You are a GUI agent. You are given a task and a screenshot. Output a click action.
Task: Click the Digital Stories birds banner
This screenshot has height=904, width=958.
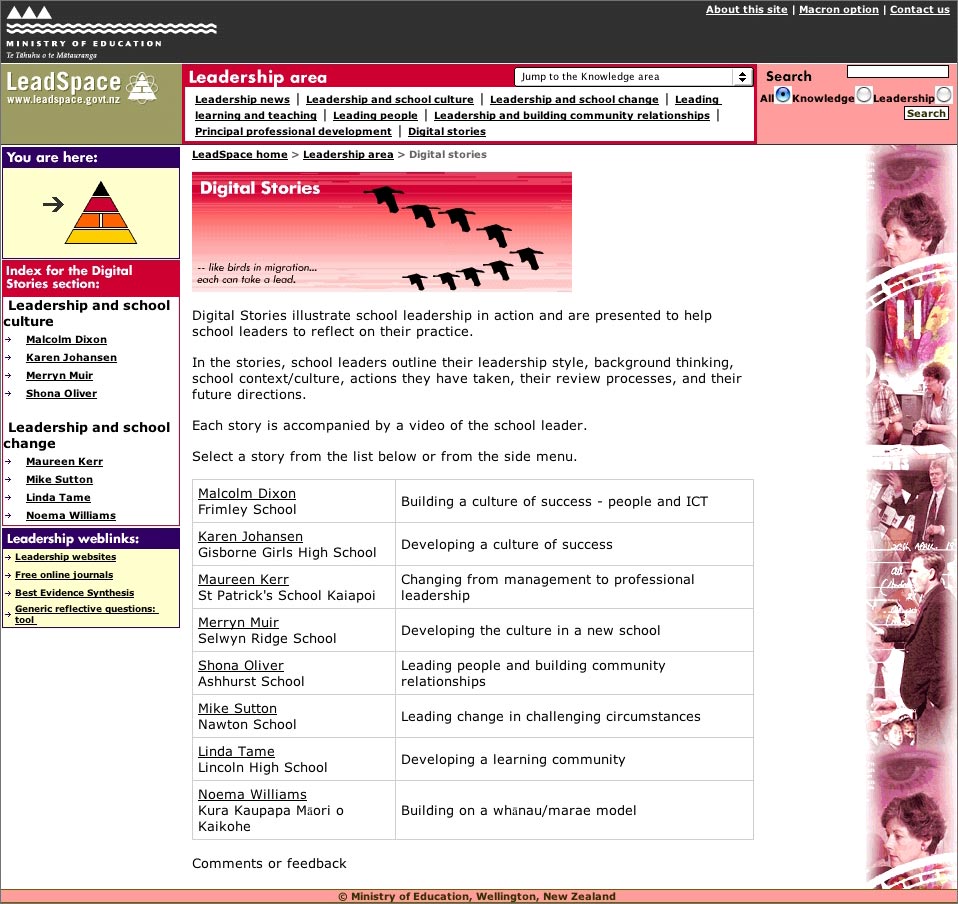(382, 232)
